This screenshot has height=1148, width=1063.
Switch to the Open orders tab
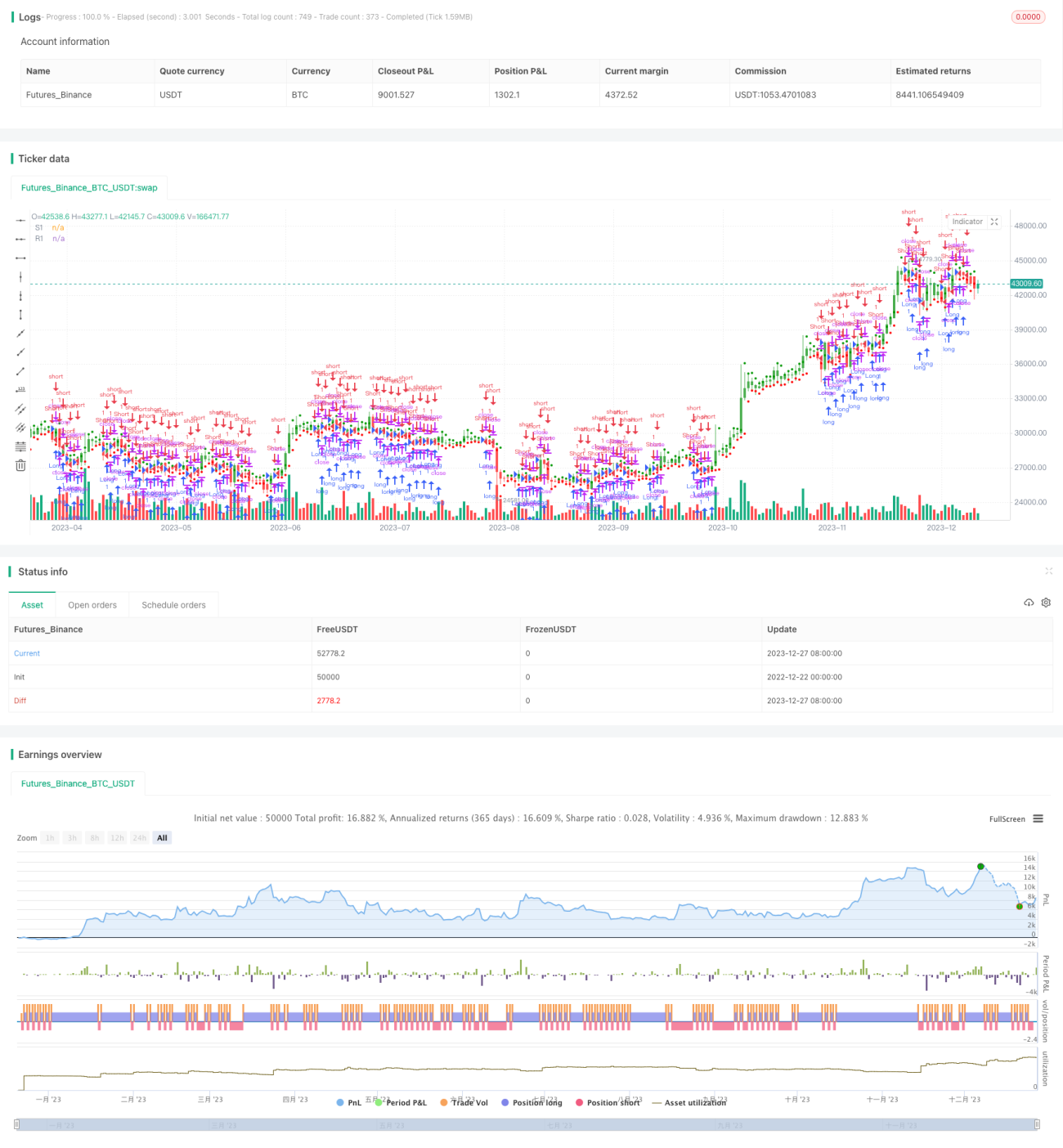[x=92, y=605]
